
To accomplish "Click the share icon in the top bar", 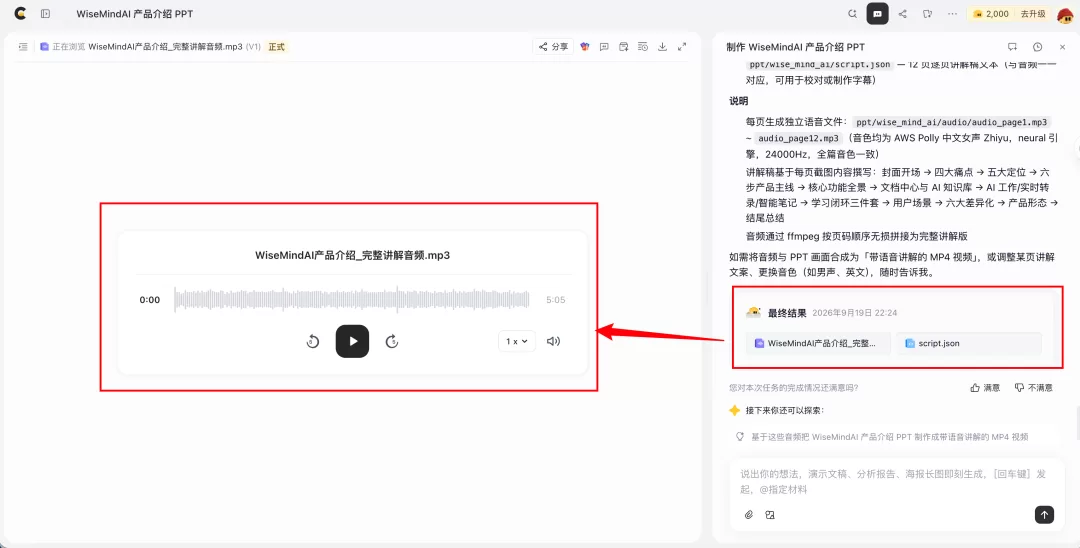I will pyautogui.click(x=902, y=14).
